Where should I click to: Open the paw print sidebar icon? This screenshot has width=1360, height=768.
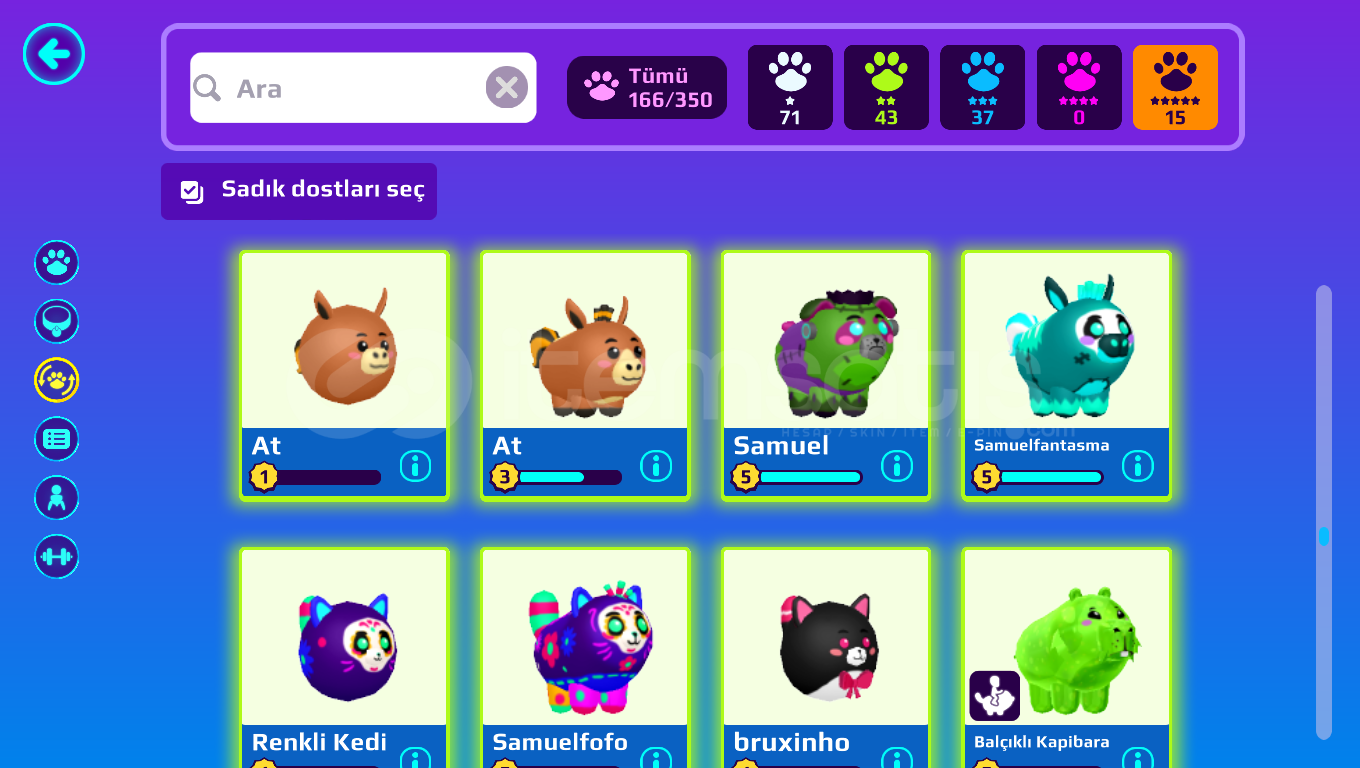(x=57, y=263)
